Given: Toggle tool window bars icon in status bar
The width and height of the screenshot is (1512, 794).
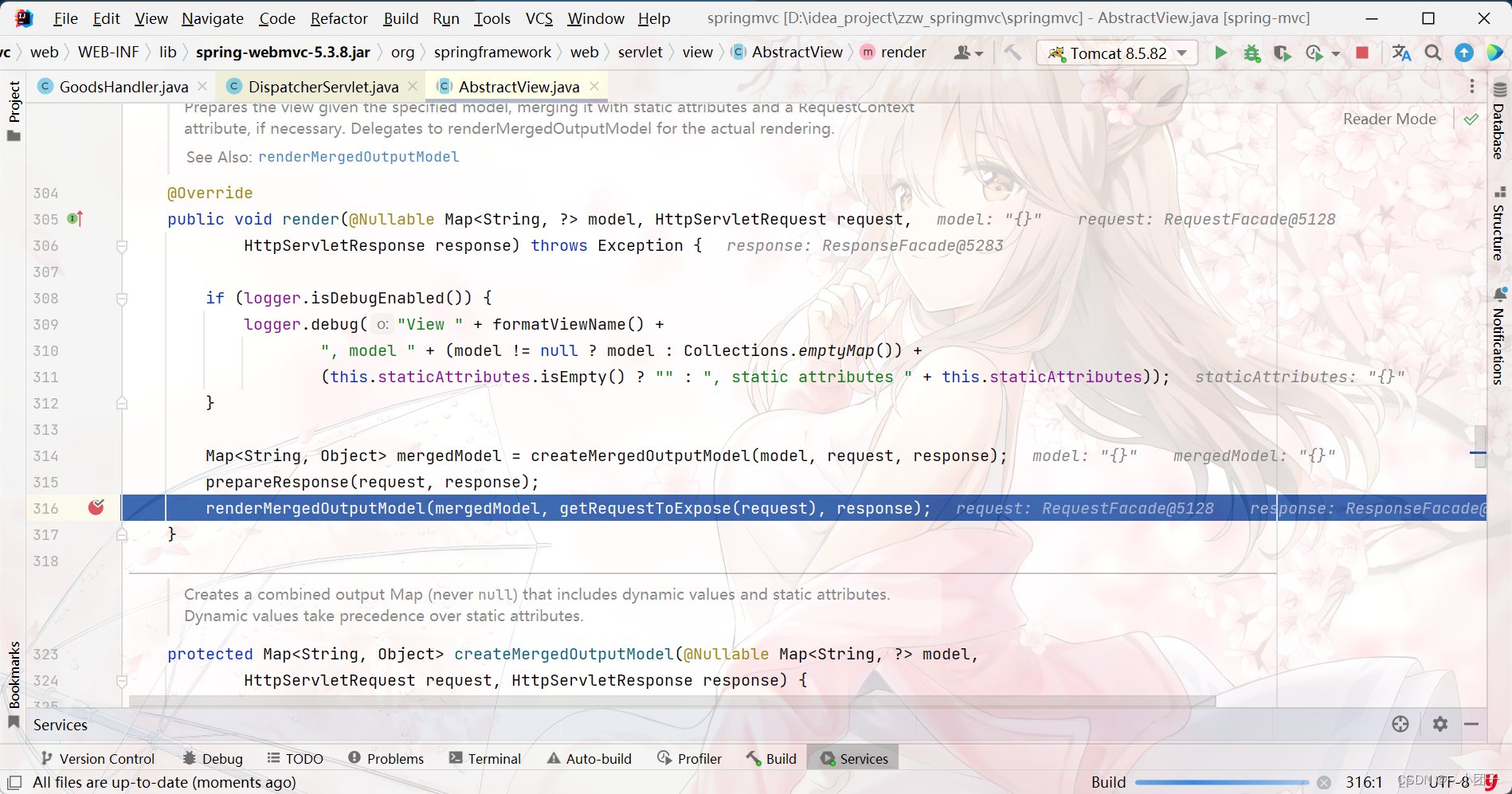Looking at the screenshot, I should [14, 782].
